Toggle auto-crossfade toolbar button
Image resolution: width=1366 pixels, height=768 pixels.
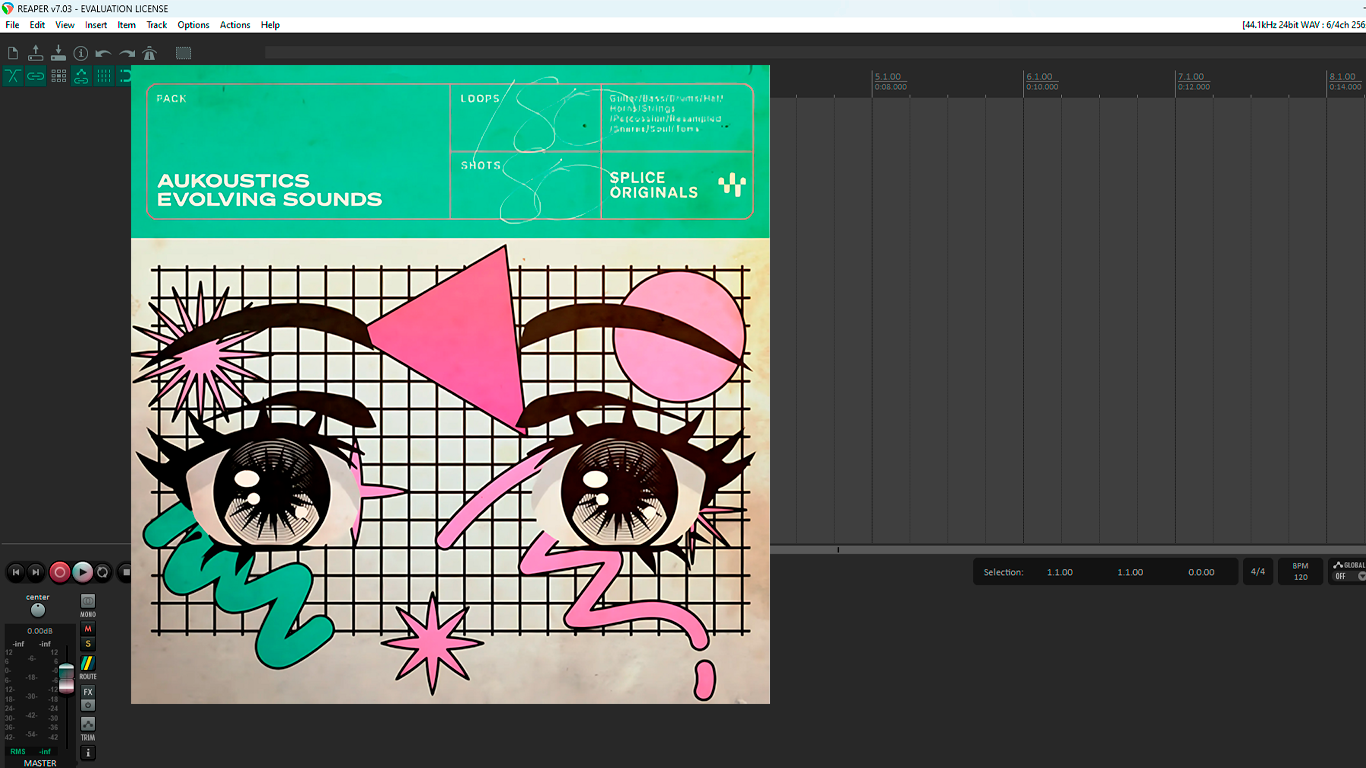click(x=13, y=76)
